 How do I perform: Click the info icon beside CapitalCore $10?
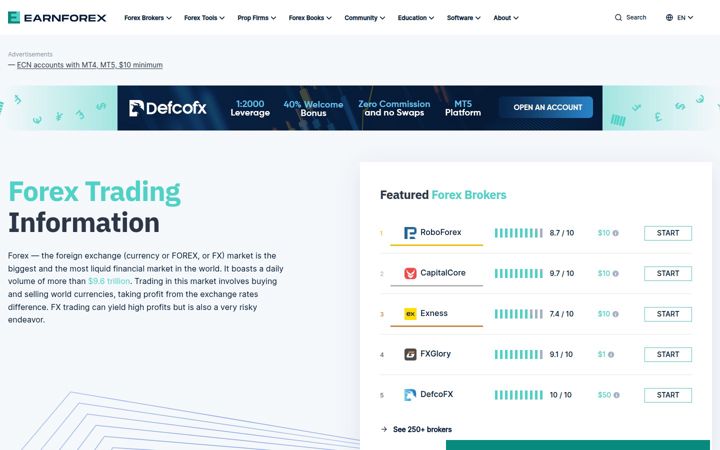coord(615,273)
